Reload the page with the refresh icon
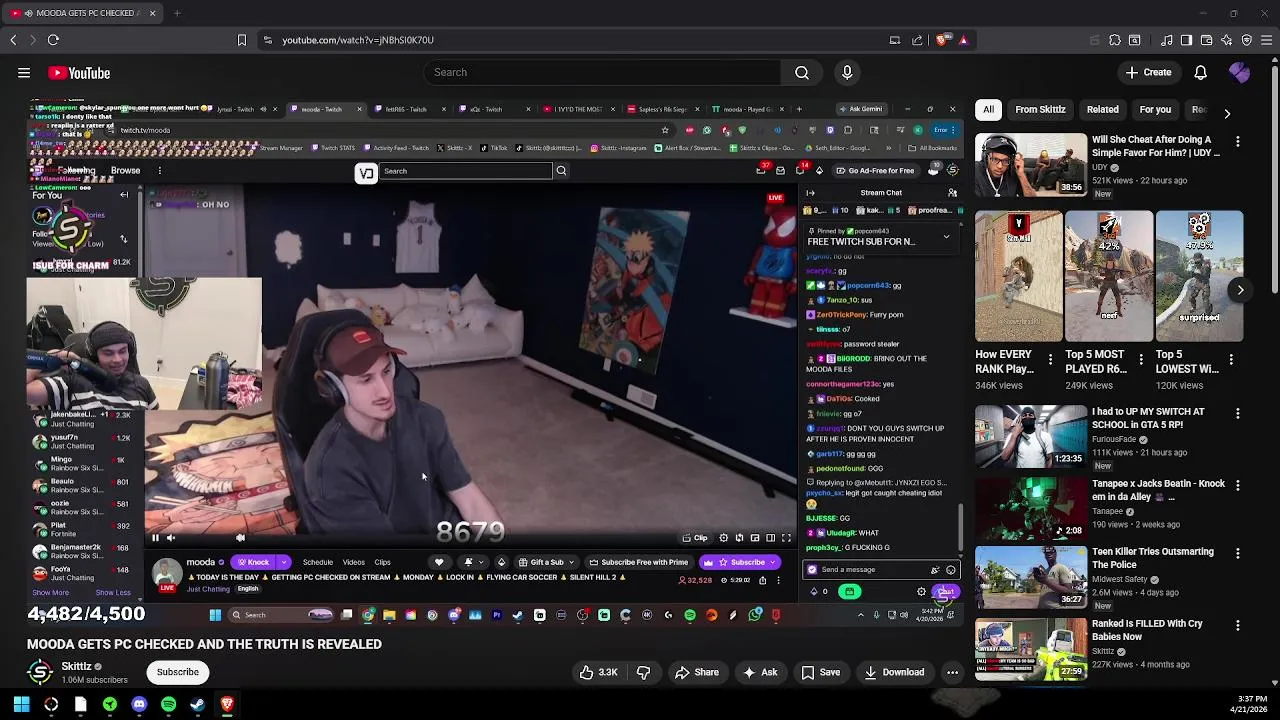1280x720 pixels. tap(53, 40)
